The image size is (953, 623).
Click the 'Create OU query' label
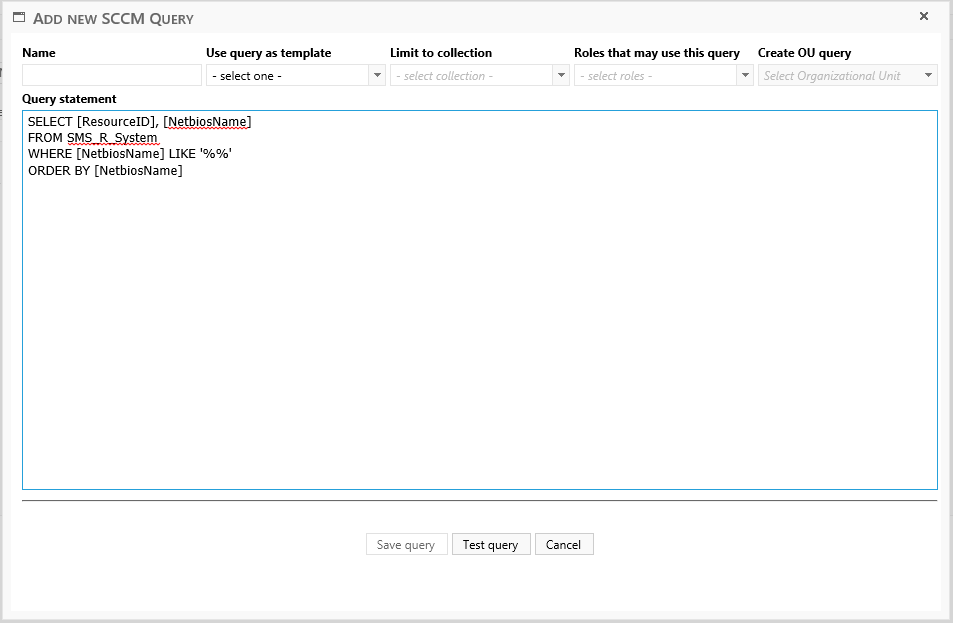(804, 53)
